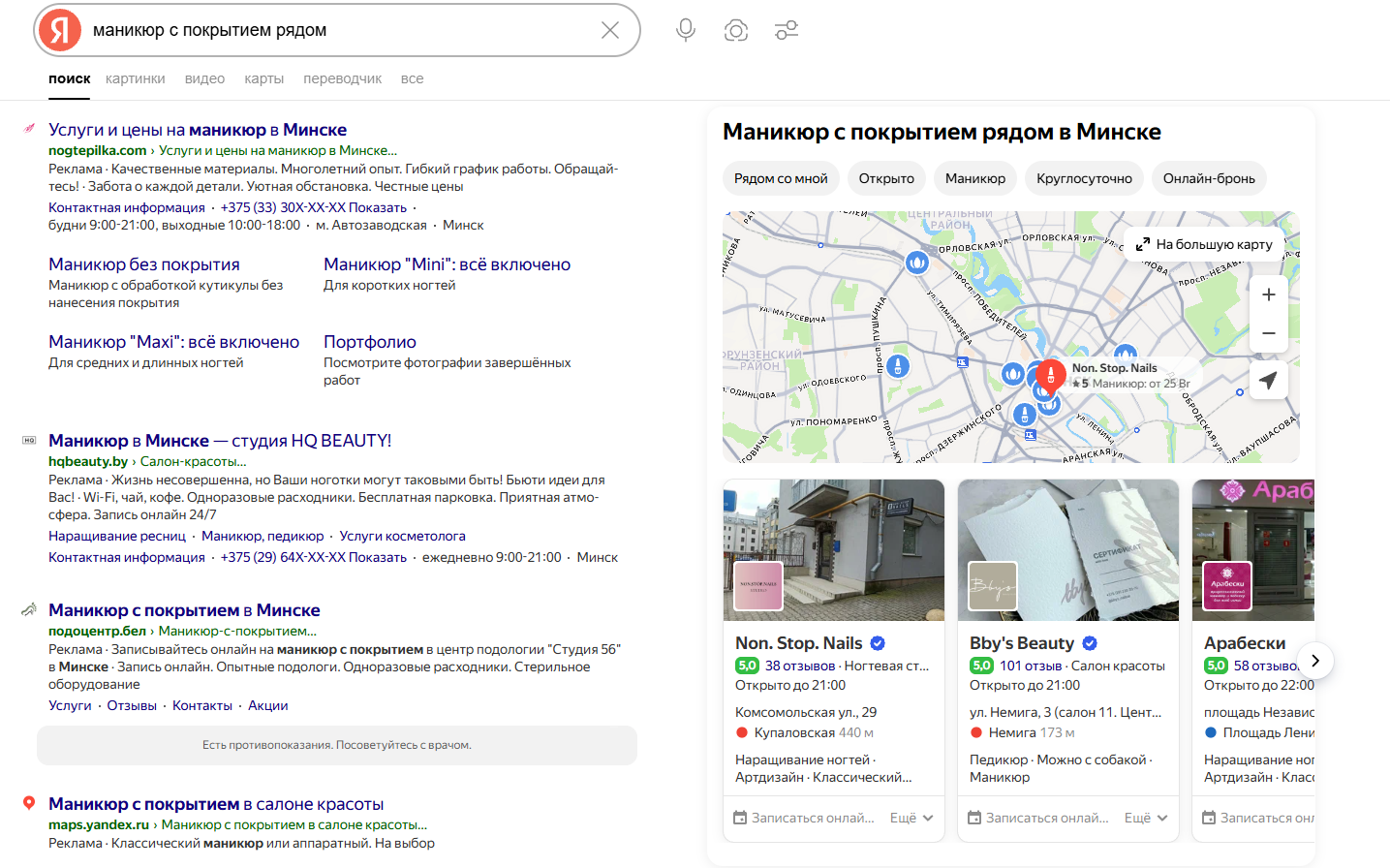Viewport: 1390px width, 868px height.
Task: Toggle the Рядом со мной filter chip
Action: (781, 178)
